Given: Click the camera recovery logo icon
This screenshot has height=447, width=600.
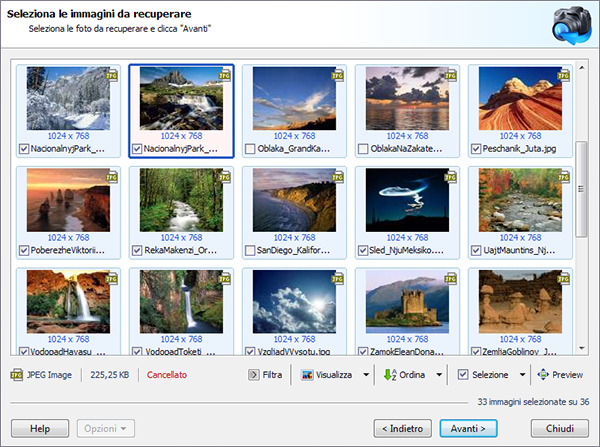Looking at the screenshot, I should (x=571, y=24).
